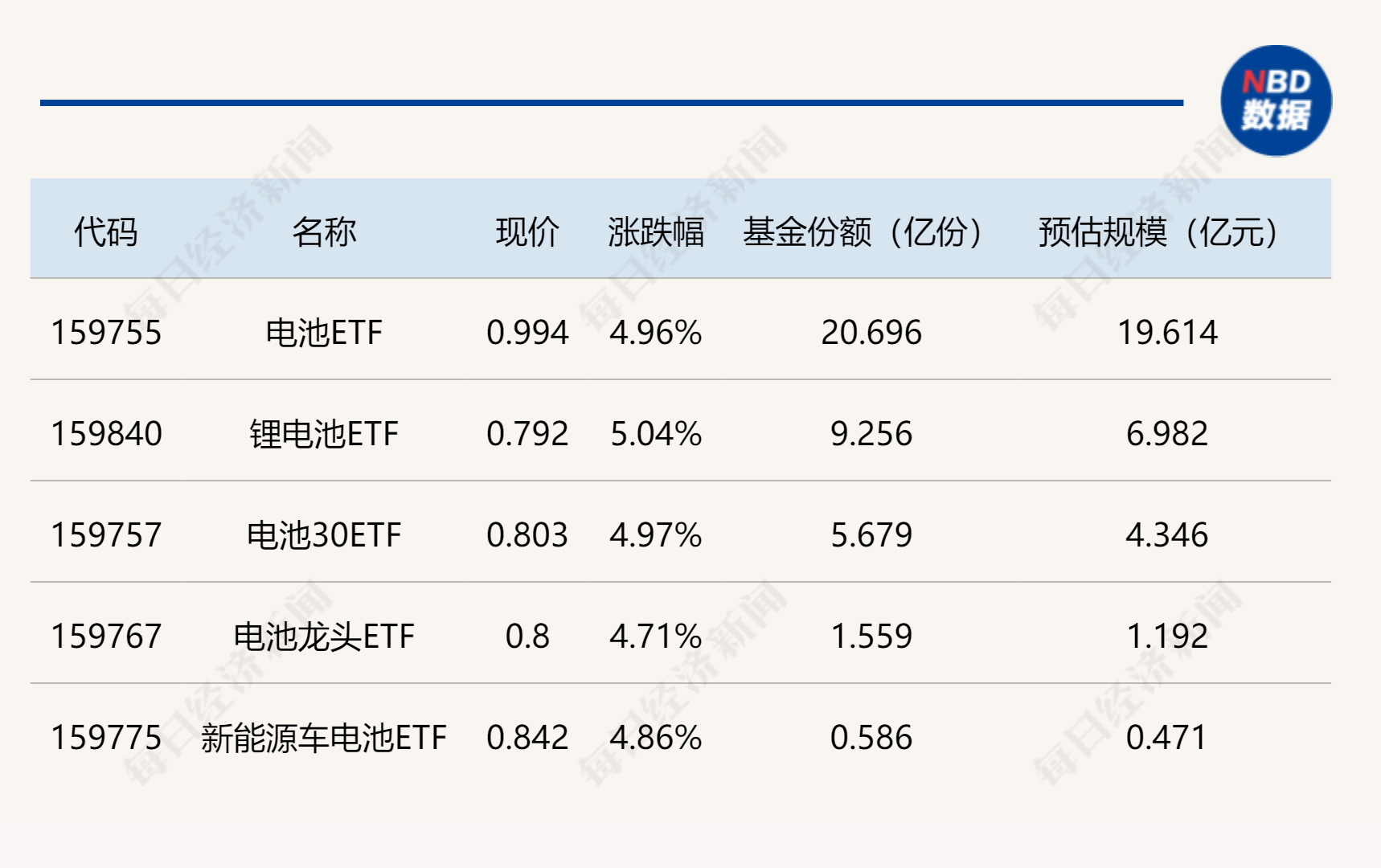Click the 5.04% change value
The image size is (1381, 868).
pos(656,434)
